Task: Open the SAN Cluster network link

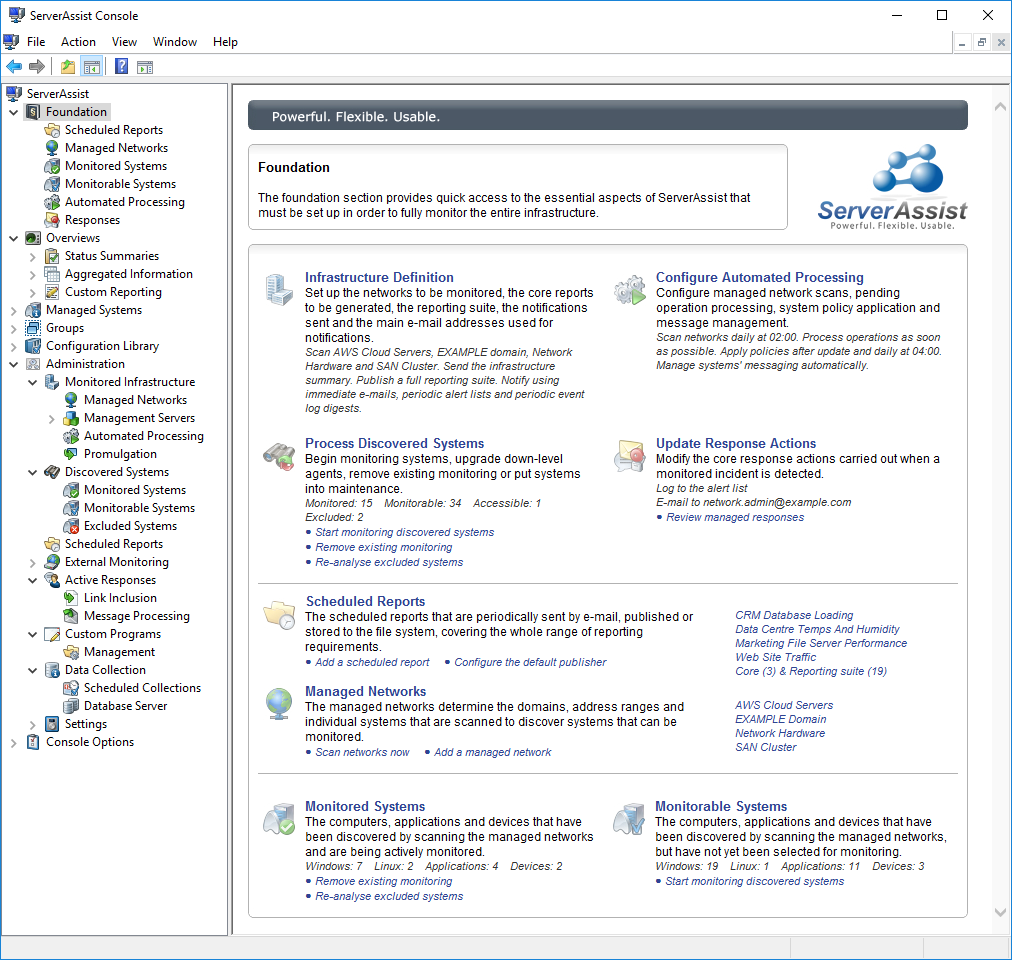Action: point(765,747)
